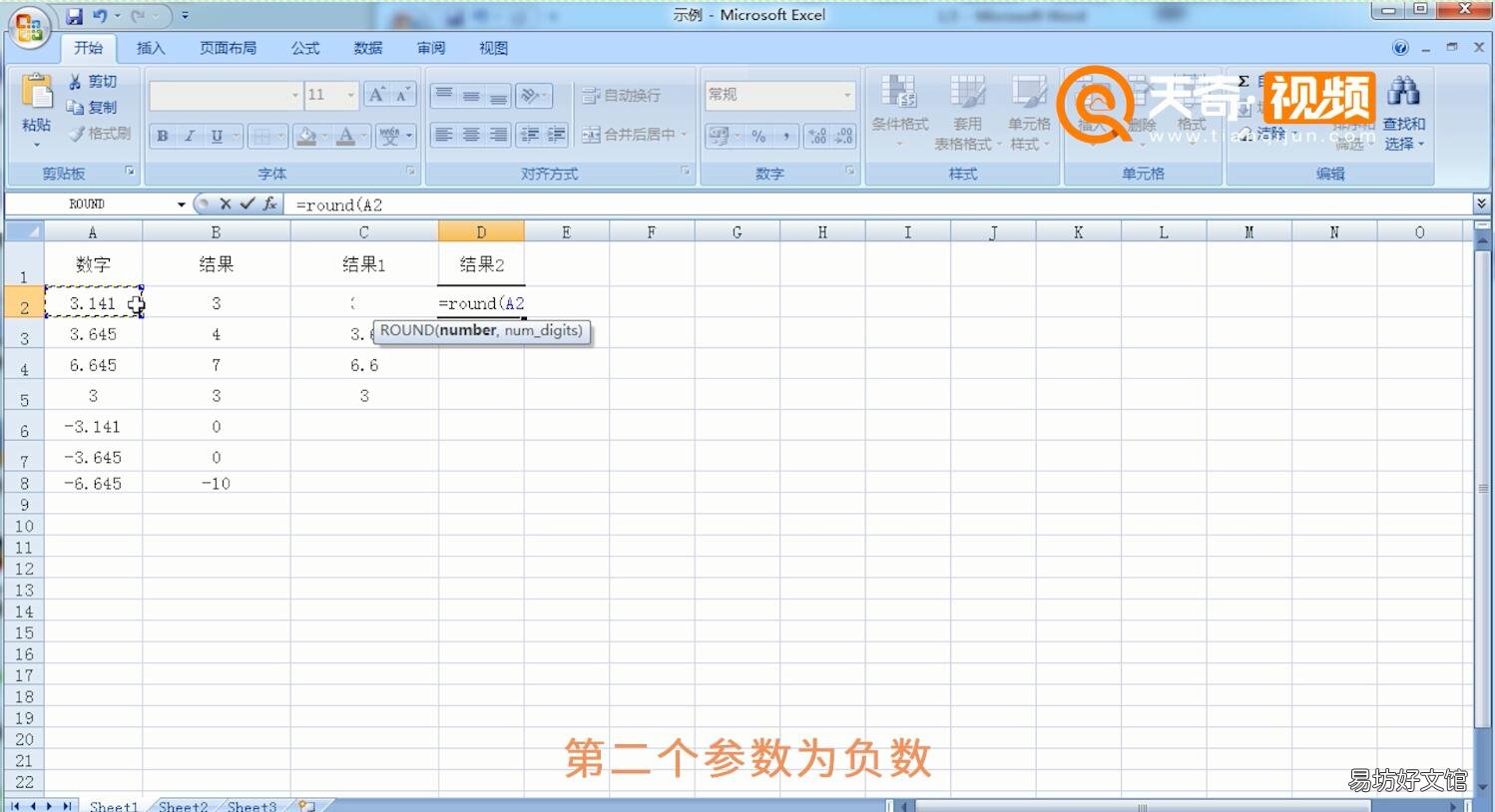Decrease font size with the small A
This screenshot has width=1495, height=812.
402,95
